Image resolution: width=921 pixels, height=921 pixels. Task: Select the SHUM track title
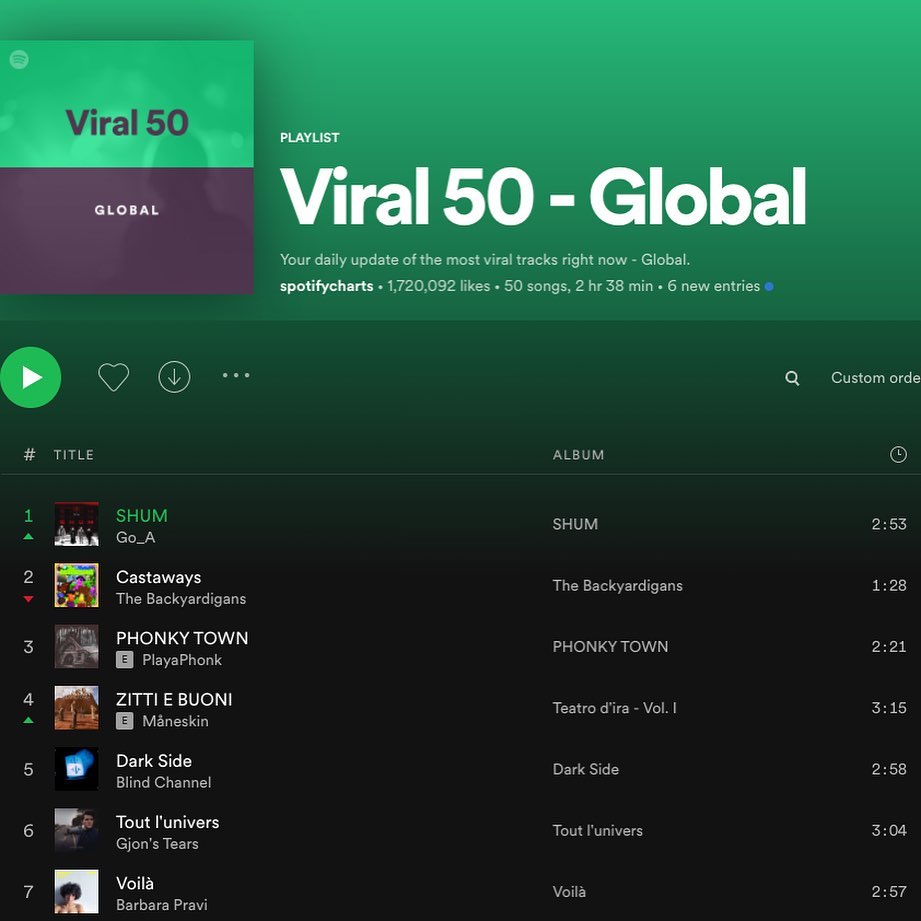click(x=142, y=516)
